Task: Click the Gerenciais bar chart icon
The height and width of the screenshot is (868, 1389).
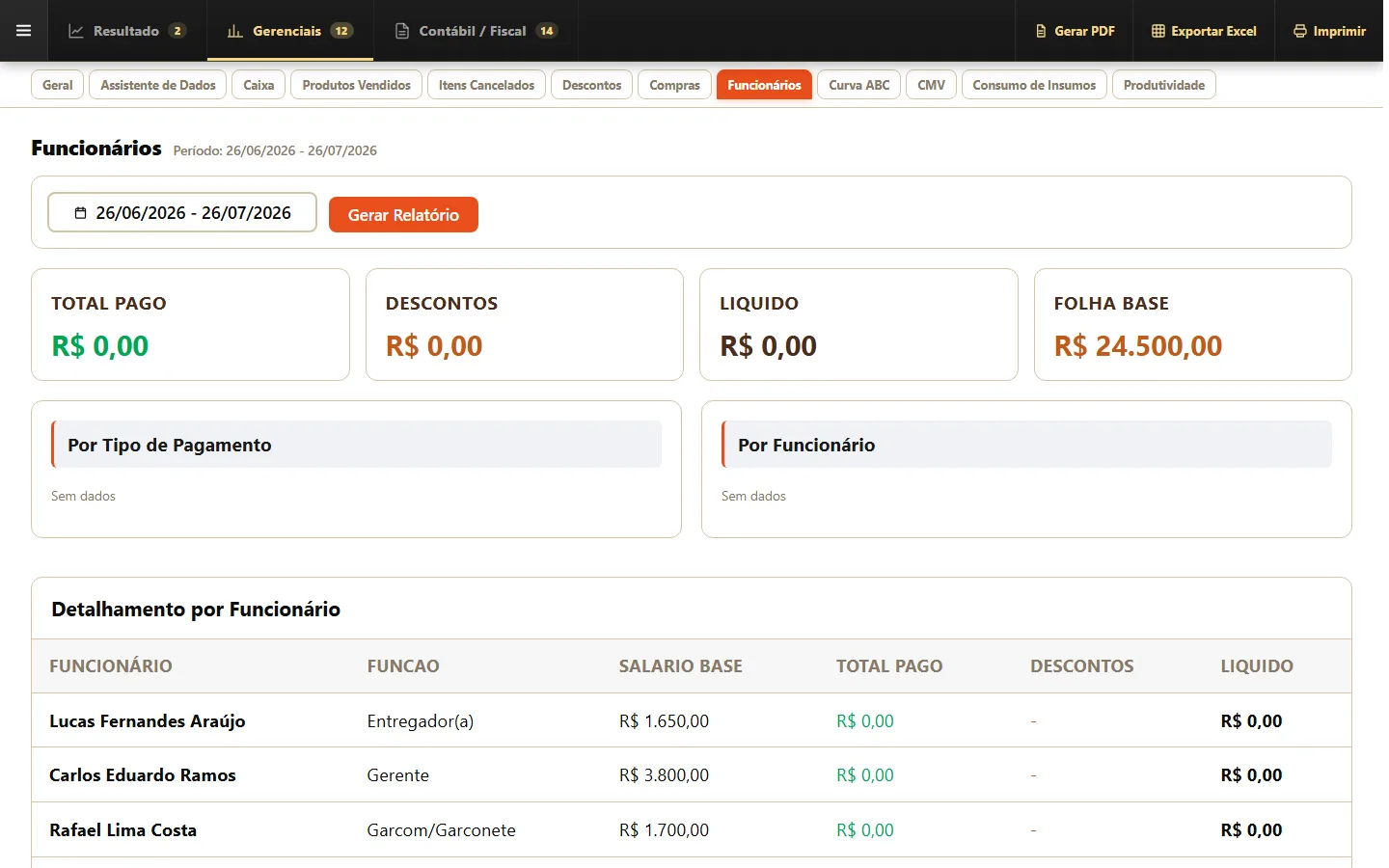Action: point(234,31)
